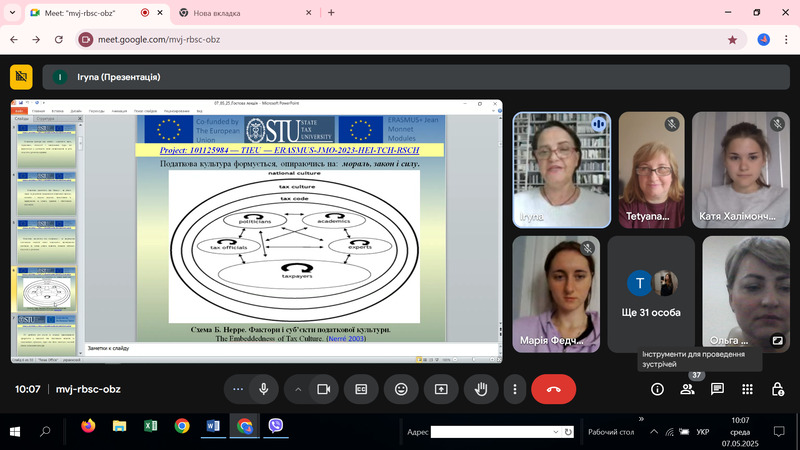Click site camera-in-use indicator in address bar

86,39
